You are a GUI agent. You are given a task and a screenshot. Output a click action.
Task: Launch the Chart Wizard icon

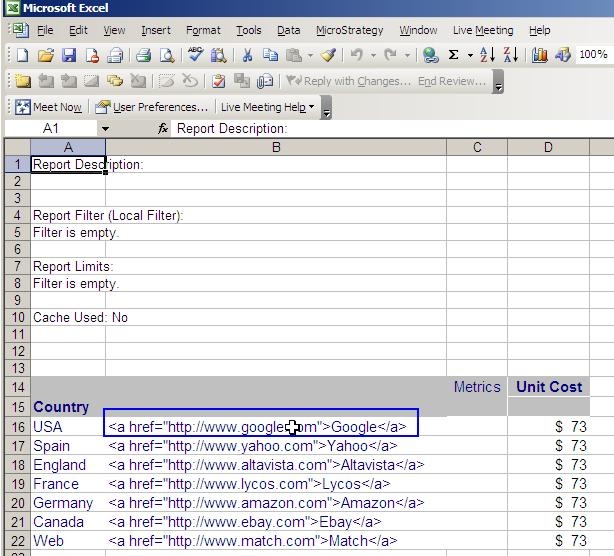click(x=539, y=56)
